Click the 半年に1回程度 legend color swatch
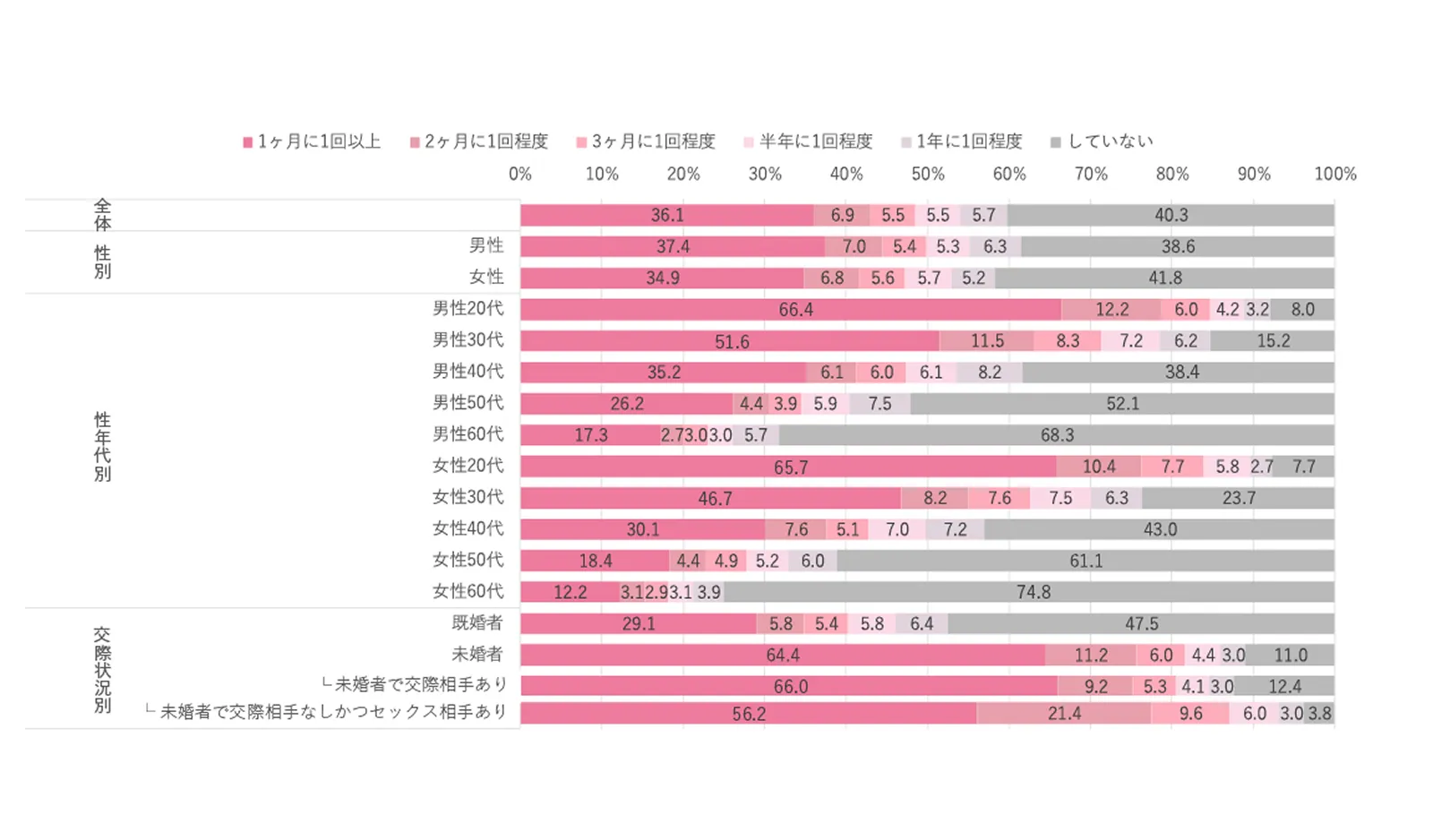1433x840 pixels. point(749,142)
